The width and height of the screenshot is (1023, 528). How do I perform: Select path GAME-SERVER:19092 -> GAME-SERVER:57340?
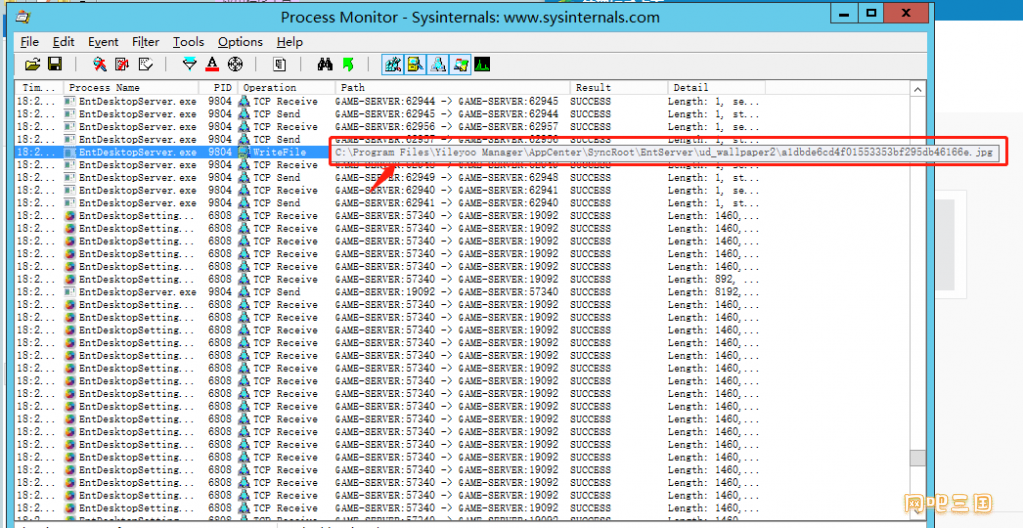(446, 292)
